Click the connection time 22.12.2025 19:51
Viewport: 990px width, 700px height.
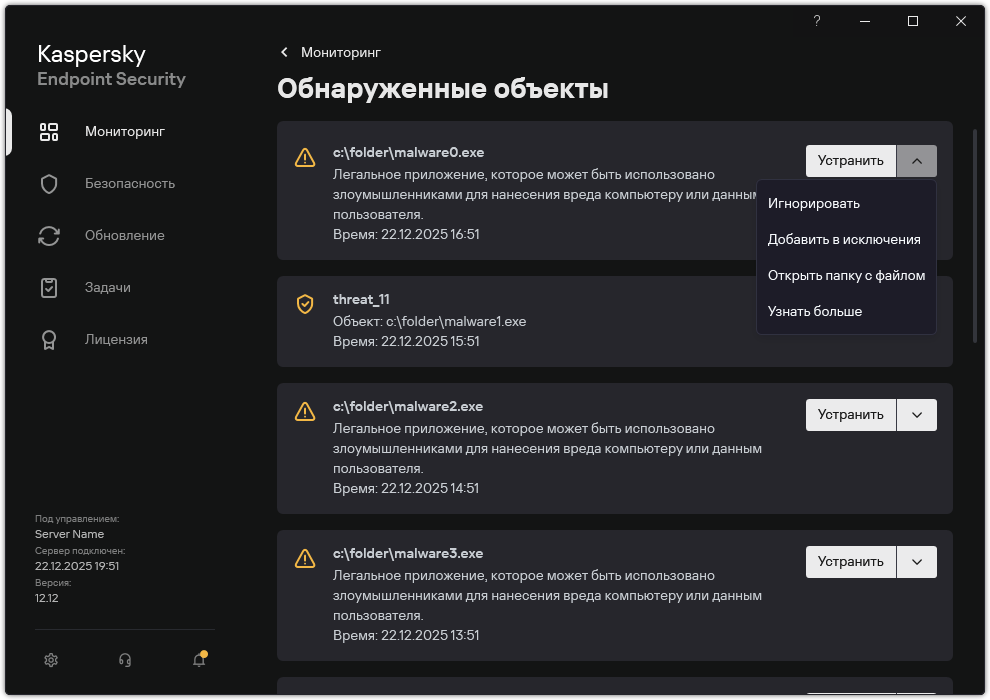pos(77,566)
